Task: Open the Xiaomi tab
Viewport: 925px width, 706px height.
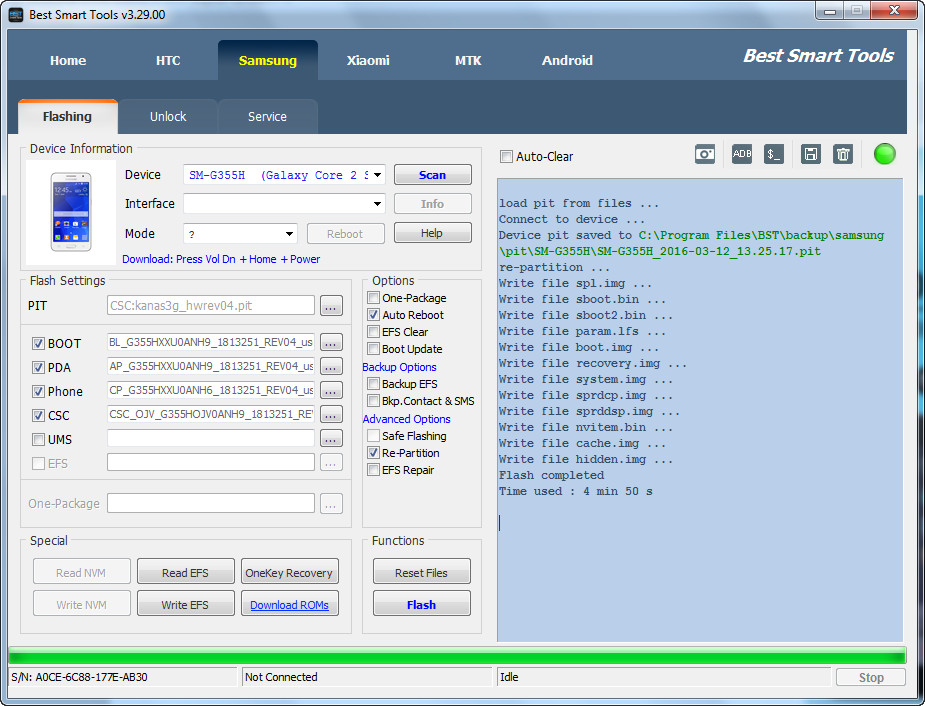Action: point(368,60)
